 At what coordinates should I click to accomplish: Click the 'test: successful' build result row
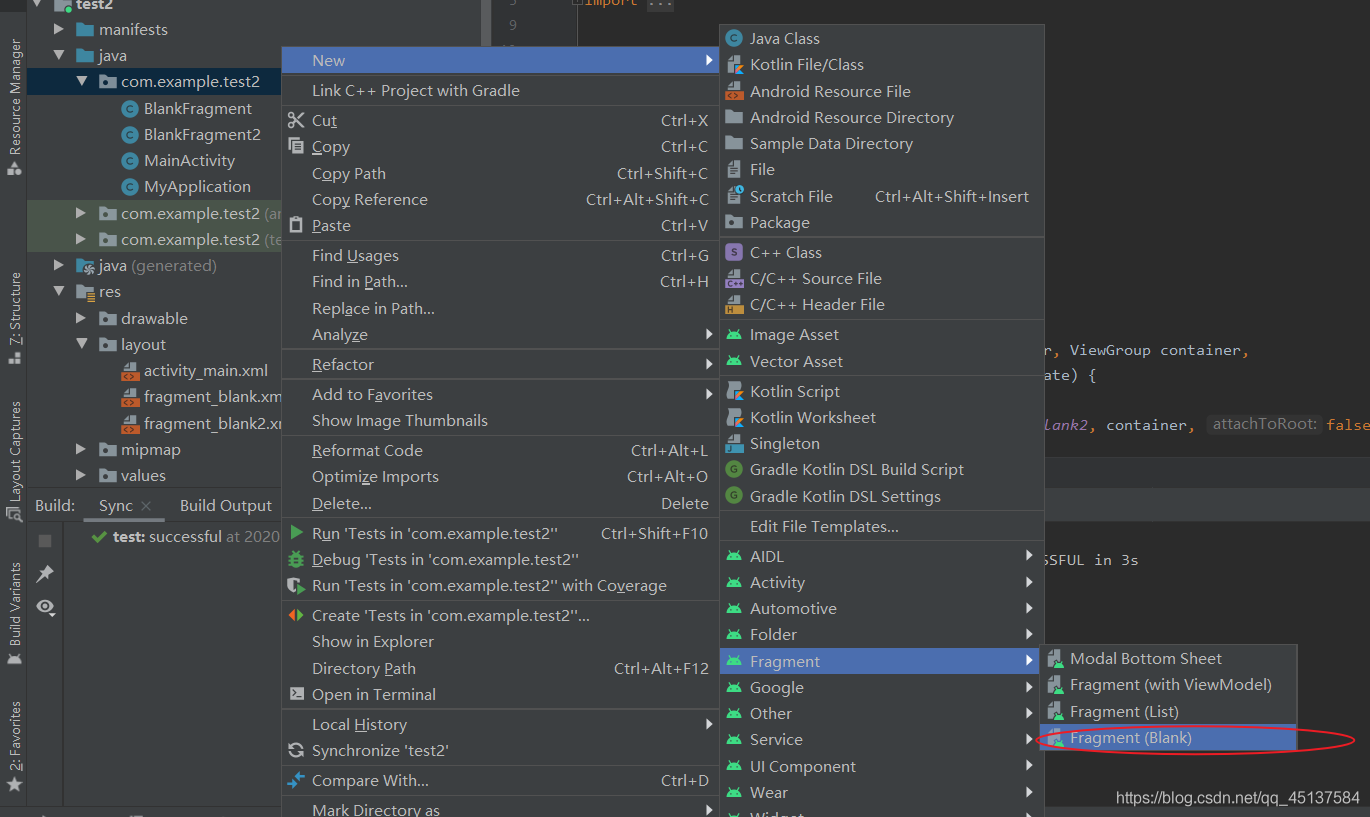185,537
